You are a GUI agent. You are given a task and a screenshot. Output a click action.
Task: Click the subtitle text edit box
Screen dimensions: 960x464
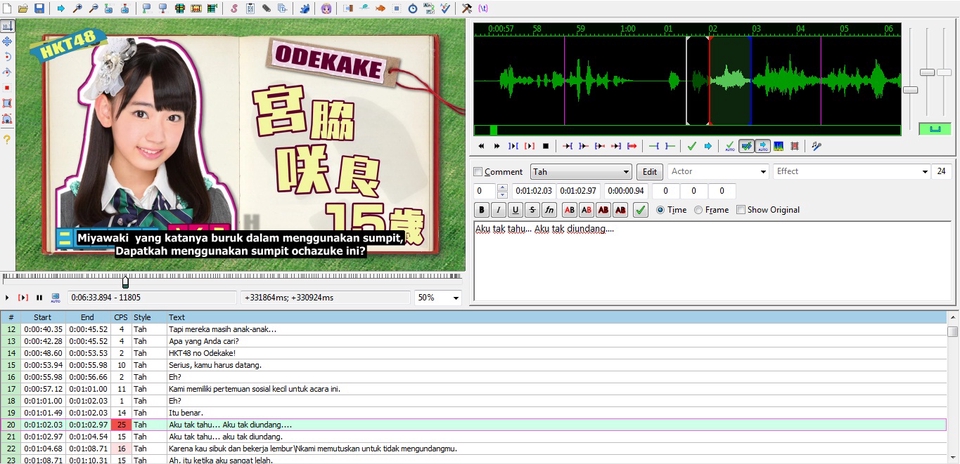coord(712,261)
